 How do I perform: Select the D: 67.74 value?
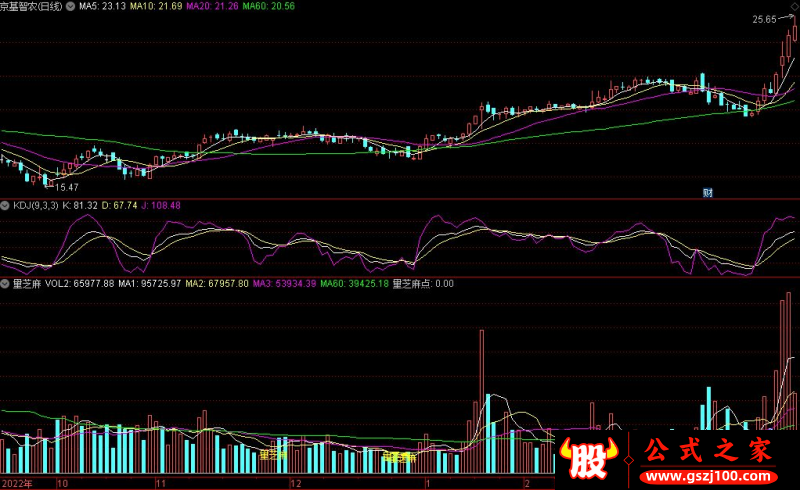tap(119, 206)
